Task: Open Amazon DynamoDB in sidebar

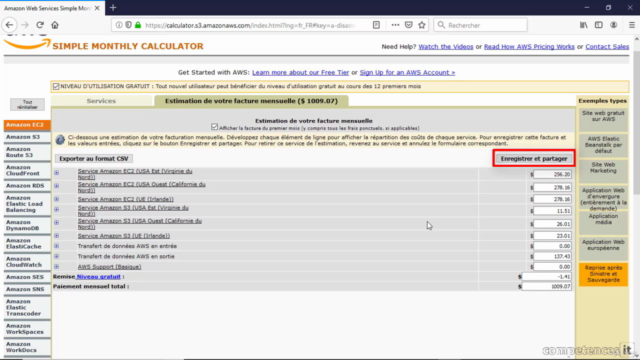Action: click(x=27, y=225)
